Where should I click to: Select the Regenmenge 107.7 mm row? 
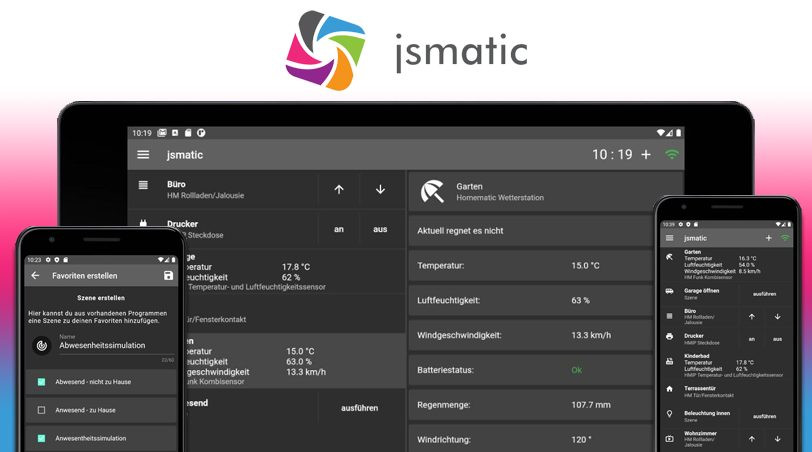[x=530, y=405]
